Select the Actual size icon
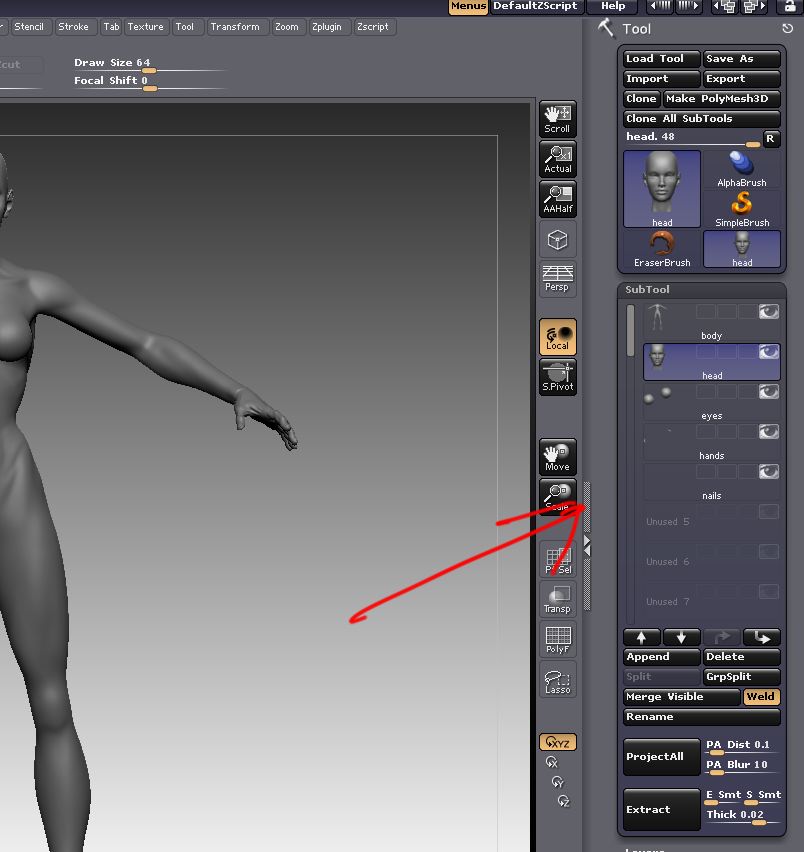 click(557, 159)
